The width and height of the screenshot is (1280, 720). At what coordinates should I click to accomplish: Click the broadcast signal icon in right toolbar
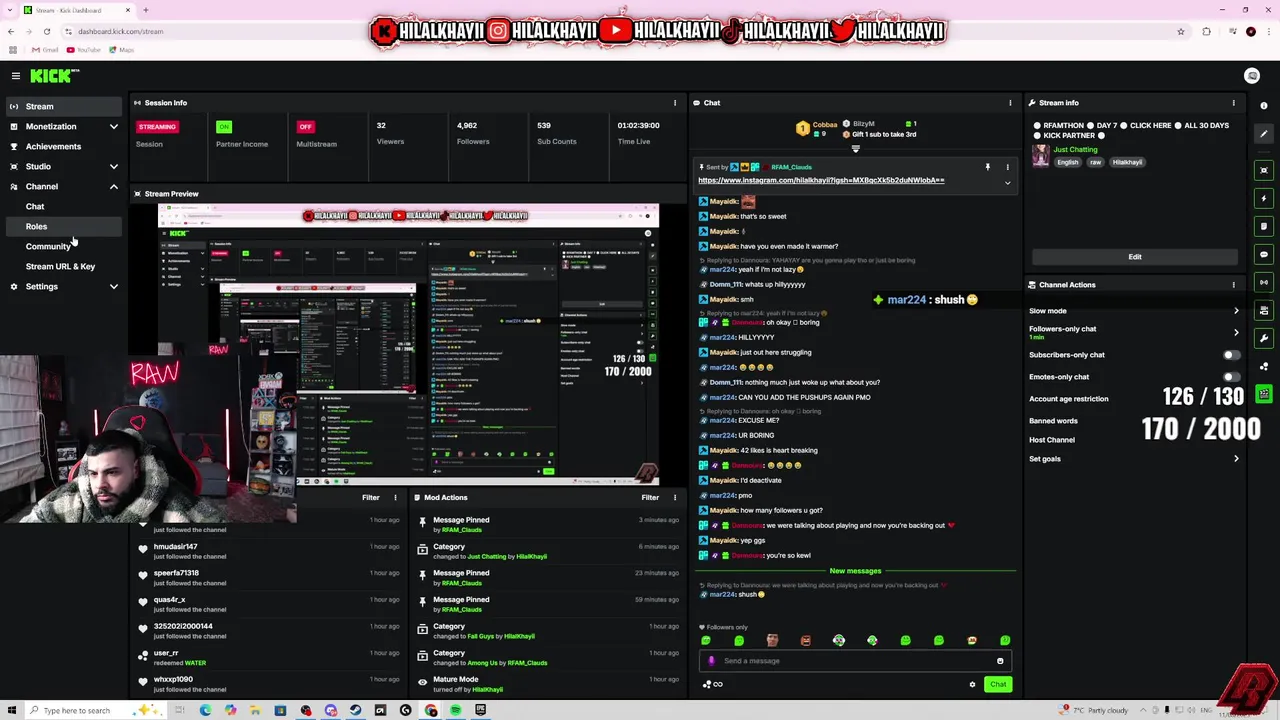pyautogui.click(x=1265, y=282)
